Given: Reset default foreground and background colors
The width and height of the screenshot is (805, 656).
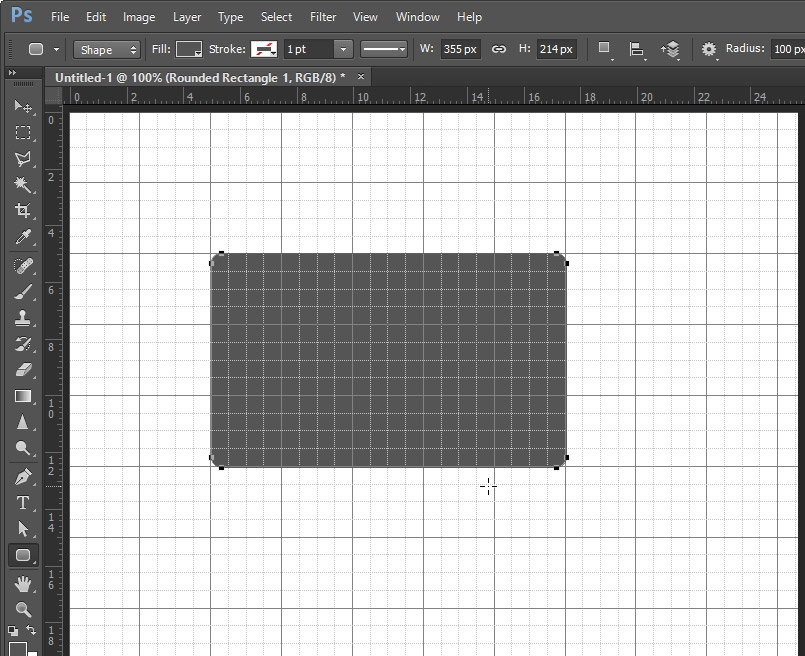Looking at the screenshot, I should [x=13, y=630].
